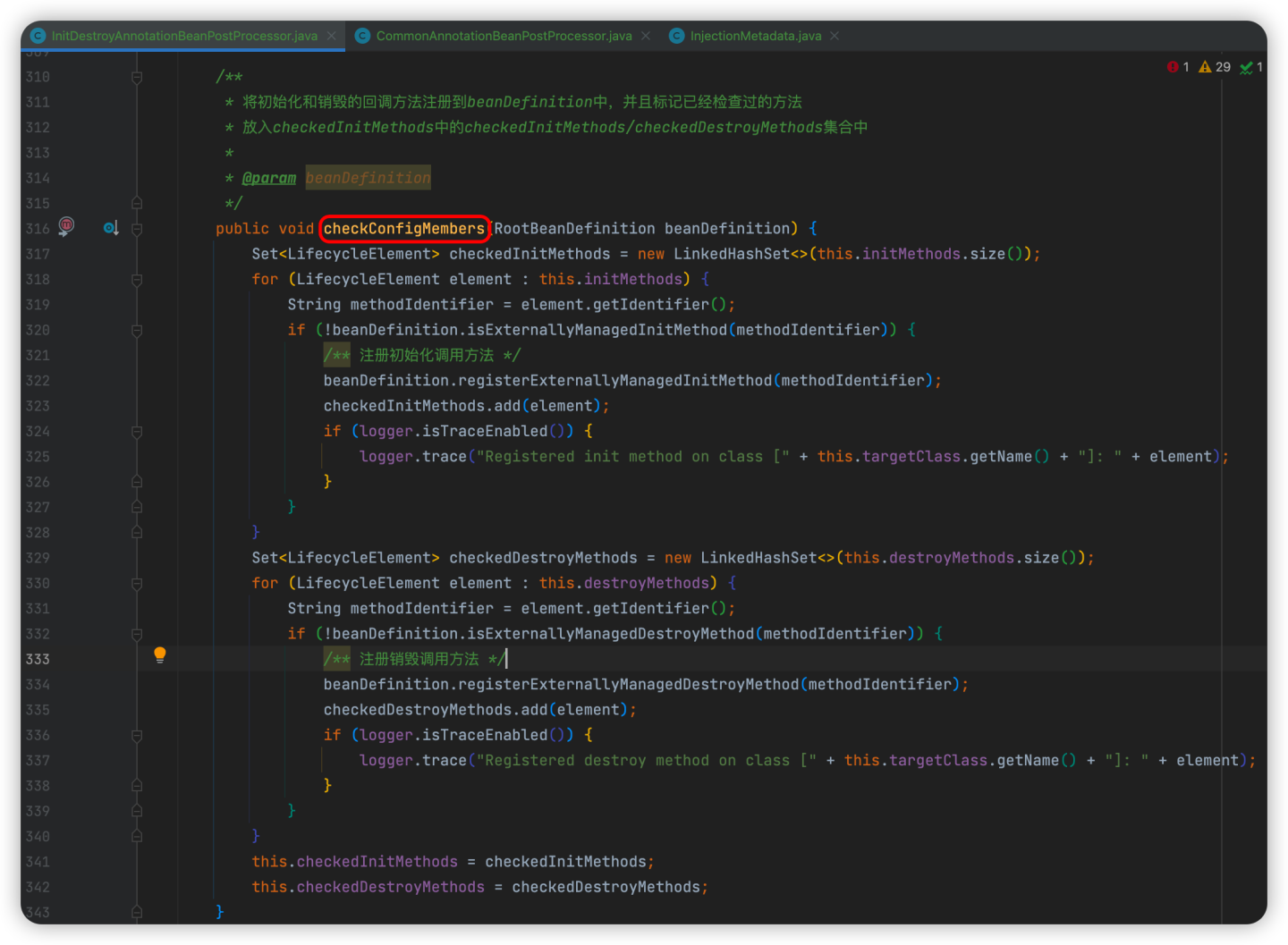The image size is (1288, 945).
Task: Click isExternallyManagedDestroyMethod call on line 332
Action: click(x=610, y=634)
